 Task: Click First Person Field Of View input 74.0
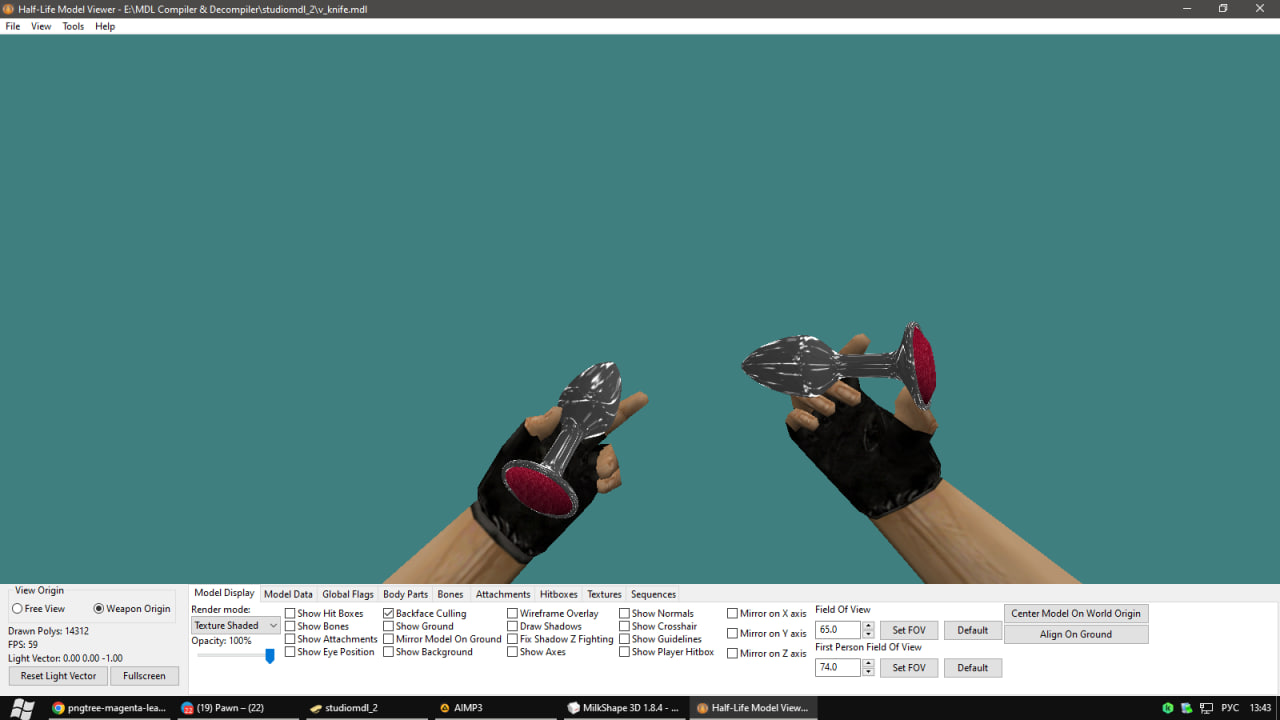tap(838, 668)
